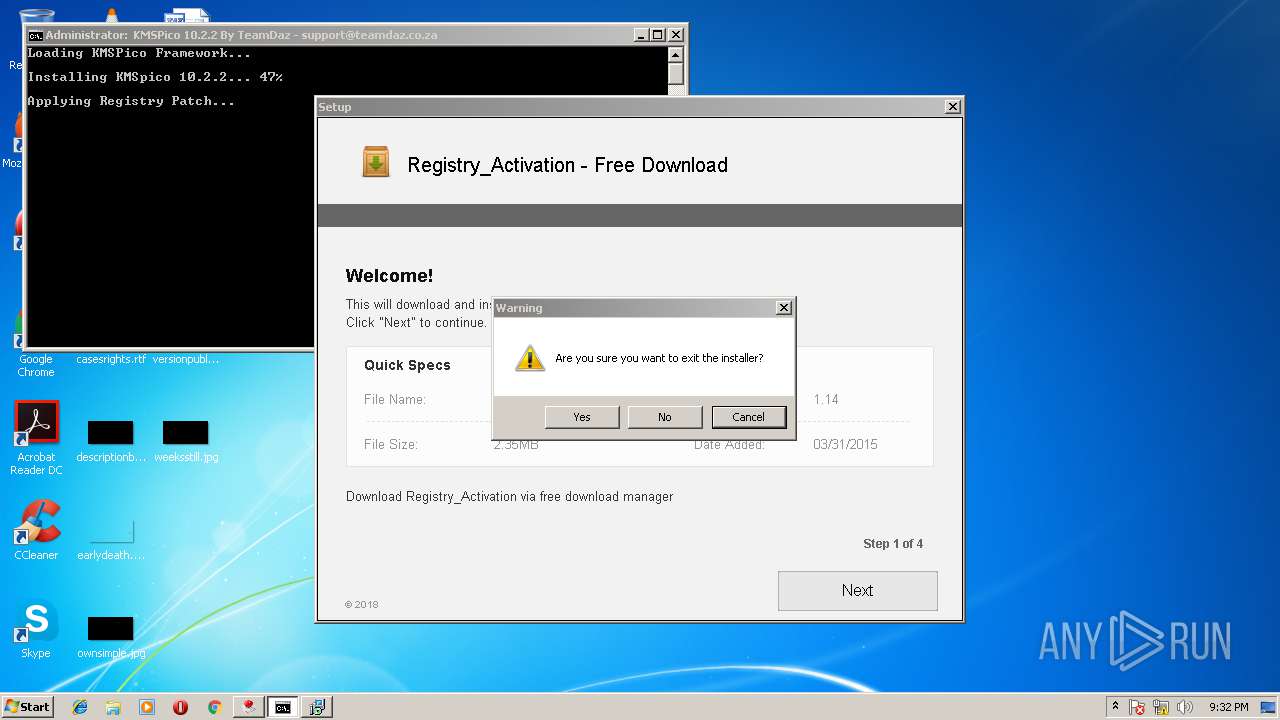Launch Chrome from the taskbar

(214, 707)
